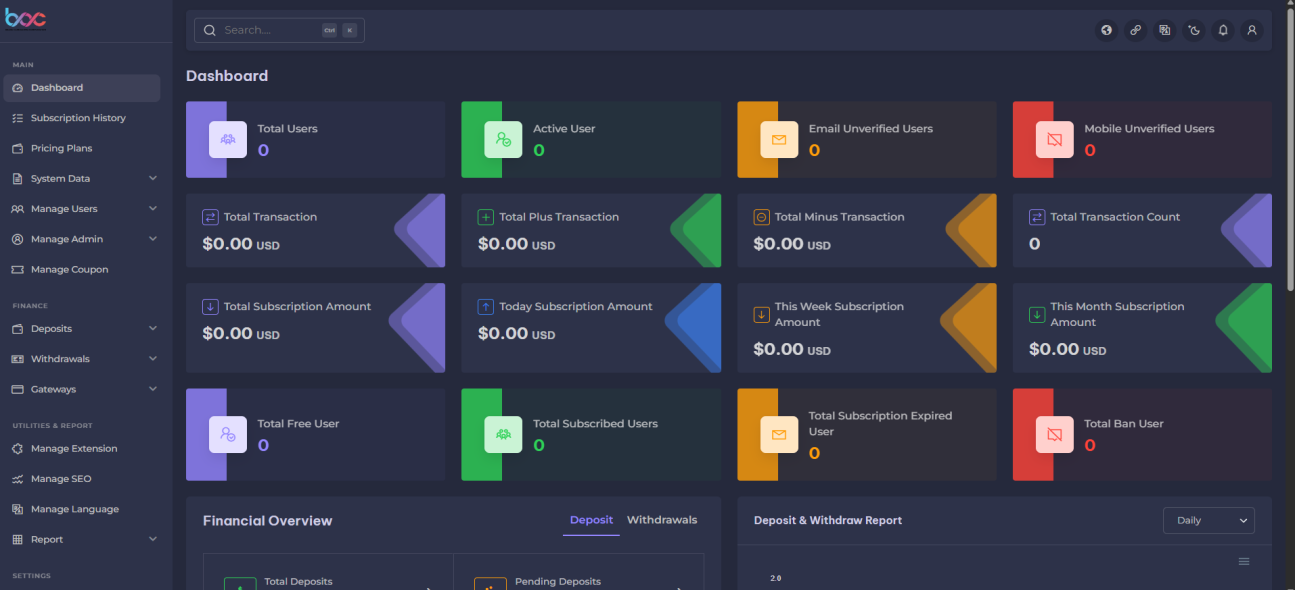The image size is (1295, 590).
Task: Click the chain link icon in header
Action: tap(1136, 30)
